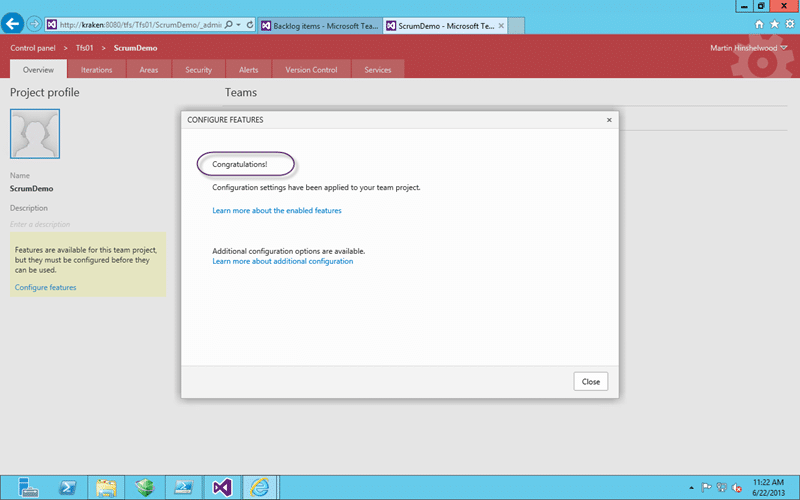Click the search magnifier in address bar

(x=229, y=24)
